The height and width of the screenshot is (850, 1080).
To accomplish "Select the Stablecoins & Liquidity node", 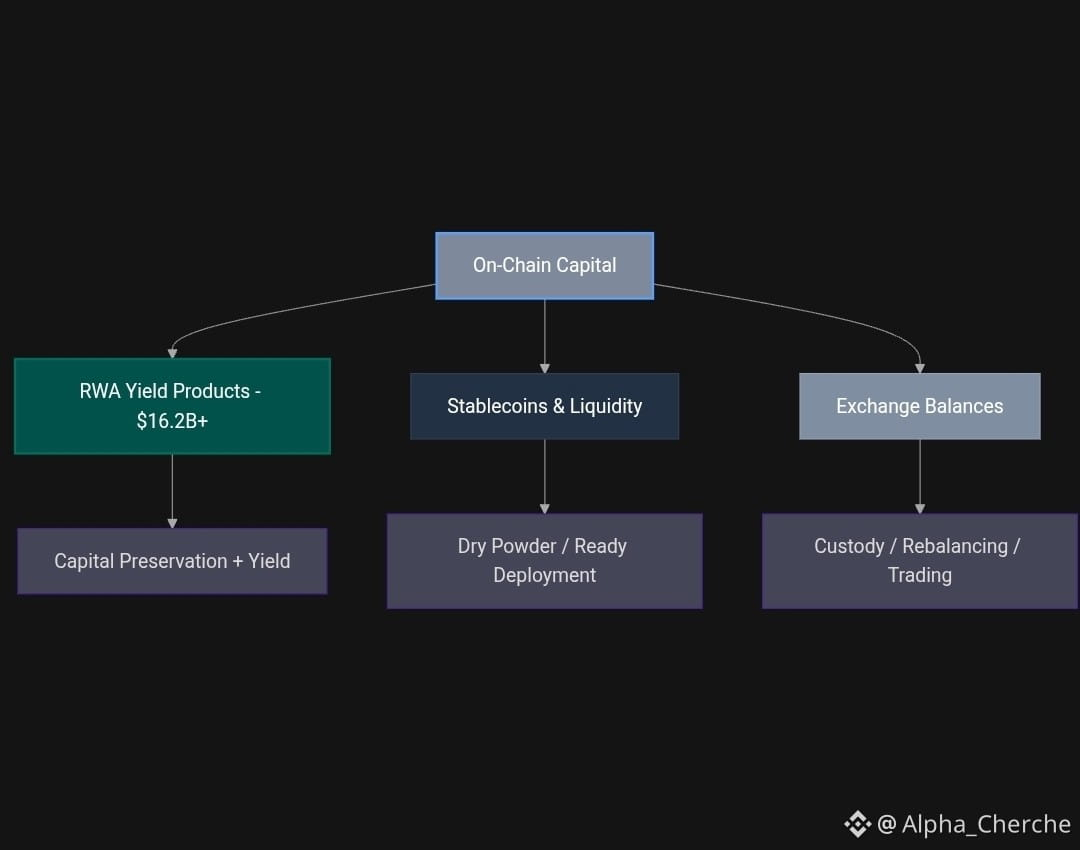I will [x=544, y=406].
